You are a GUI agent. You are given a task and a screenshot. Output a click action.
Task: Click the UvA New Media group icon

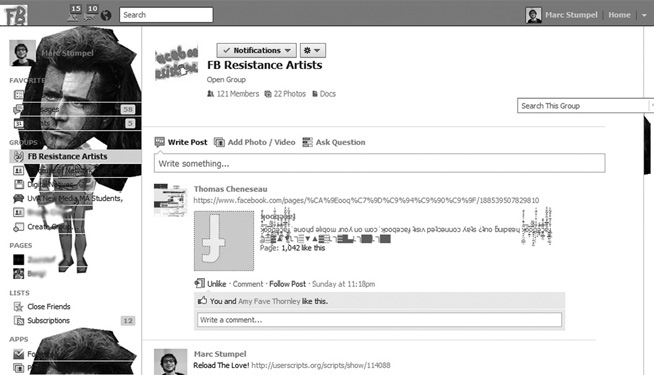(x=18, y=199)
